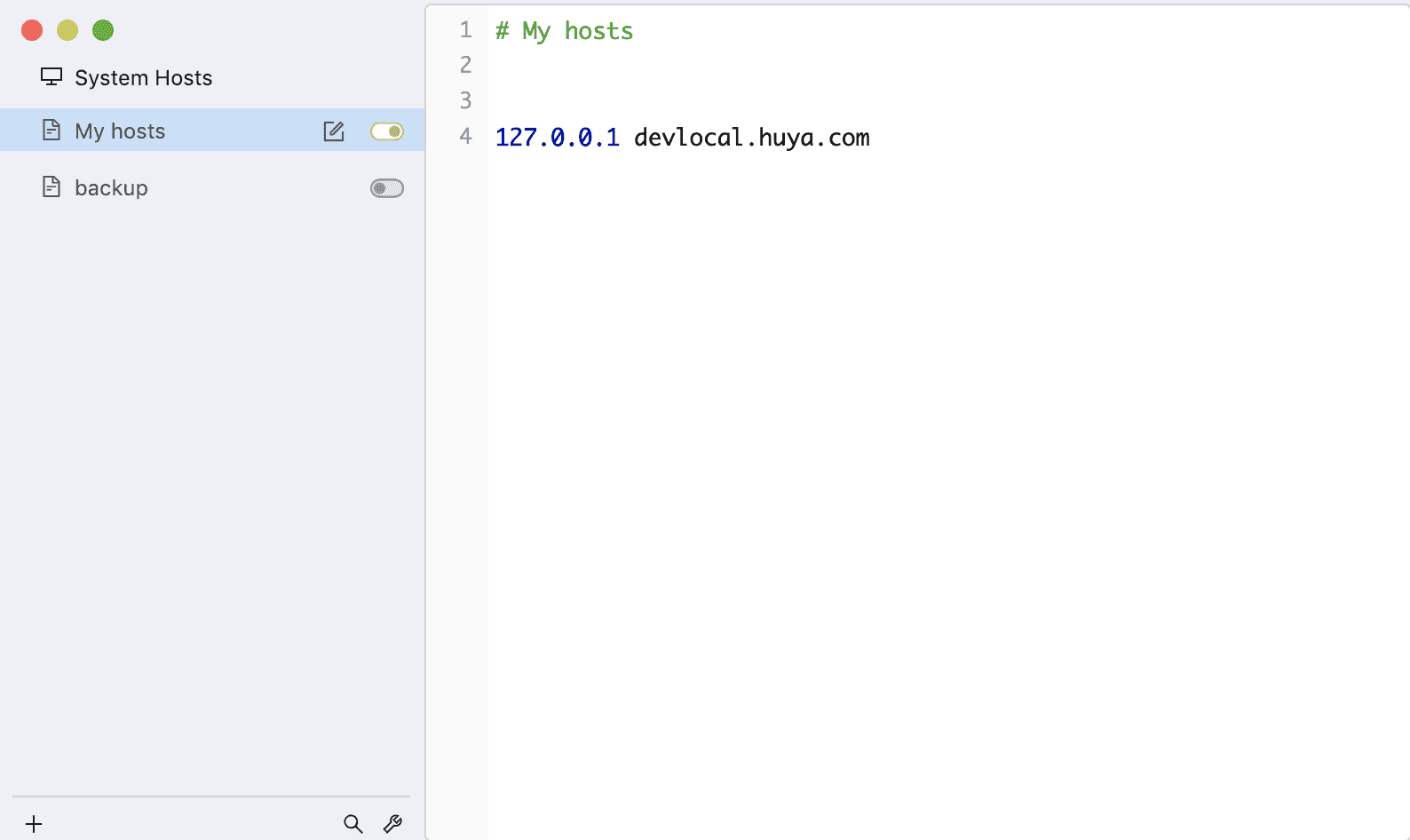The width and height of the screenshot is (1410, 840).
Task: Click the file icon next to My hosts
Action: [x=51, y=131]
